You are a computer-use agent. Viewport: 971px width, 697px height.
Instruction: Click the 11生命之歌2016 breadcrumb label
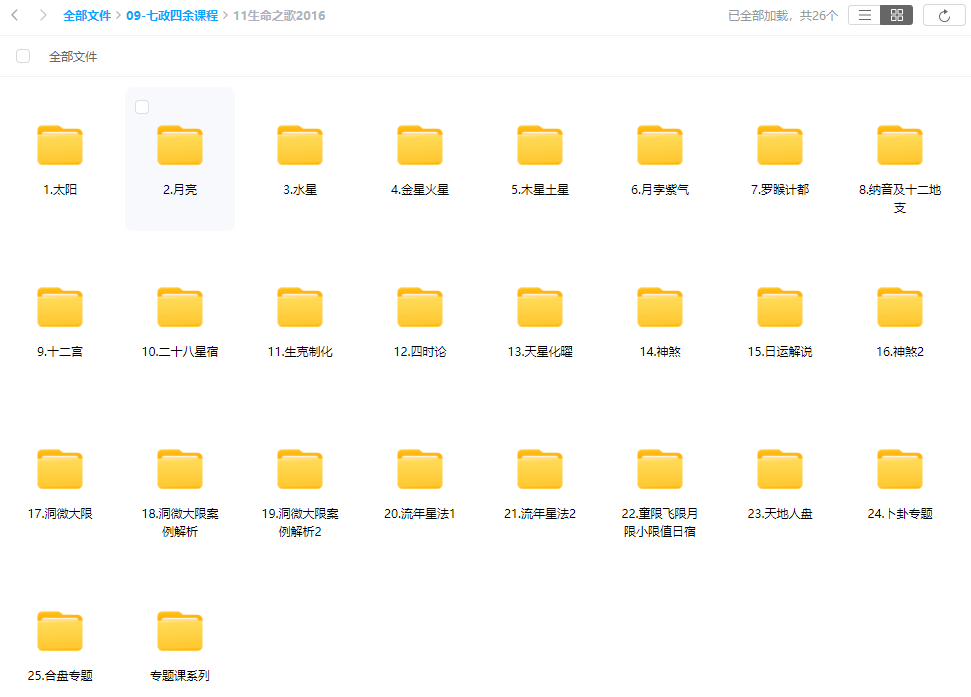(279, 15)
